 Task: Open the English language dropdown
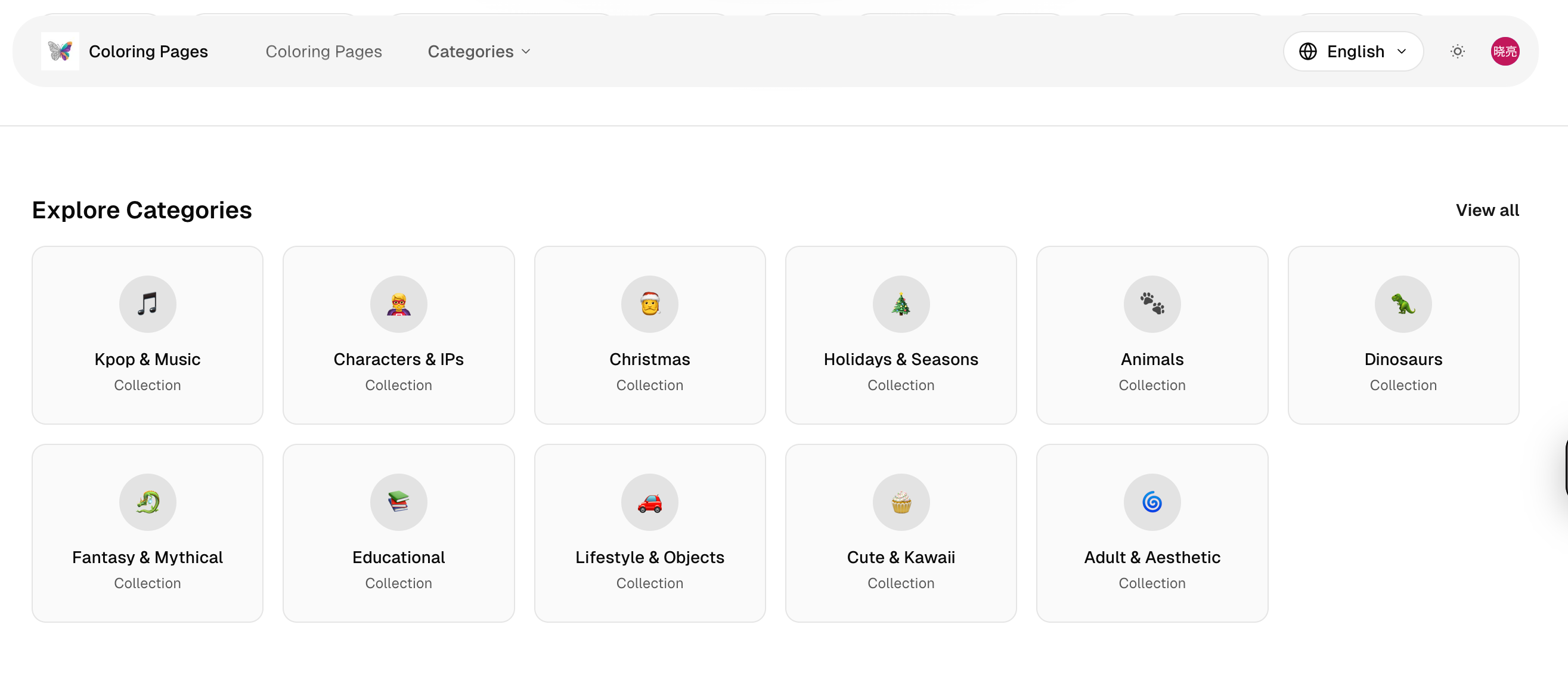pos(1353,51)
